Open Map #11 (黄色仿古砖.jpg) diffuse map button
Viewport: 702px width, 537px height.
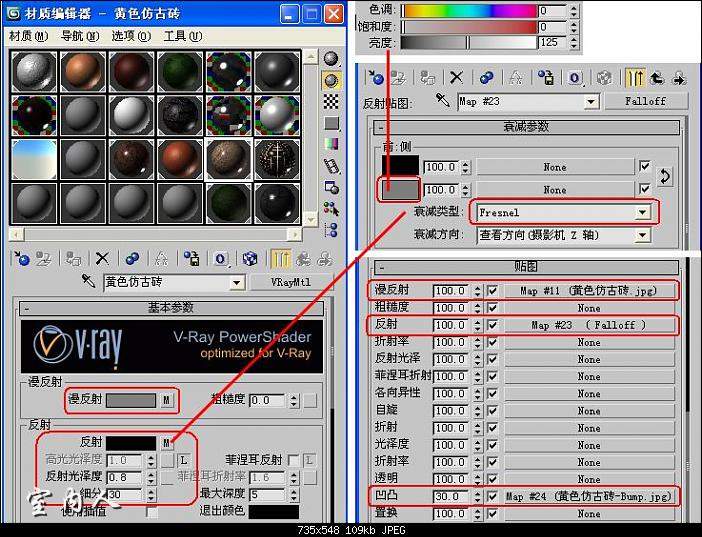(x=589, y=290)
